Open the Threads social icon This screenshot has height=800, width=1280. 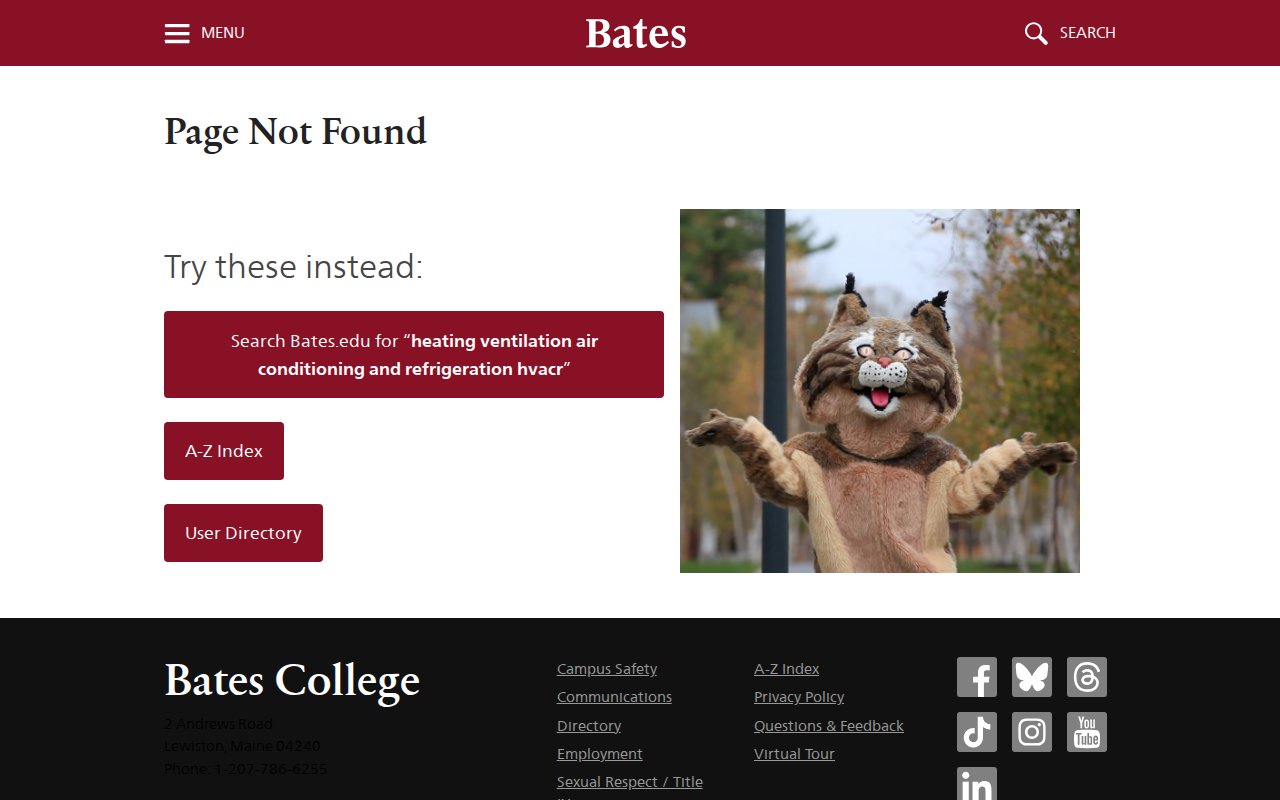[x=1086, y=677]
